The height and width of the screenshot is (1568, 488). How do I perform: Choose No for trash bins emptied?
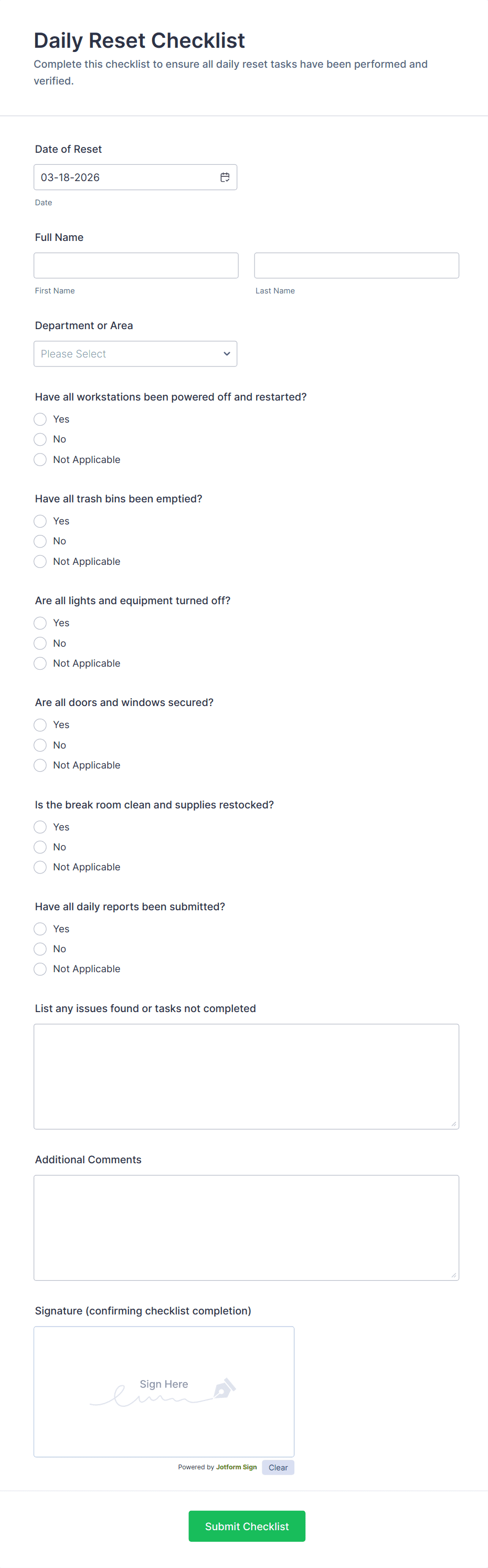tap(40, 541)
